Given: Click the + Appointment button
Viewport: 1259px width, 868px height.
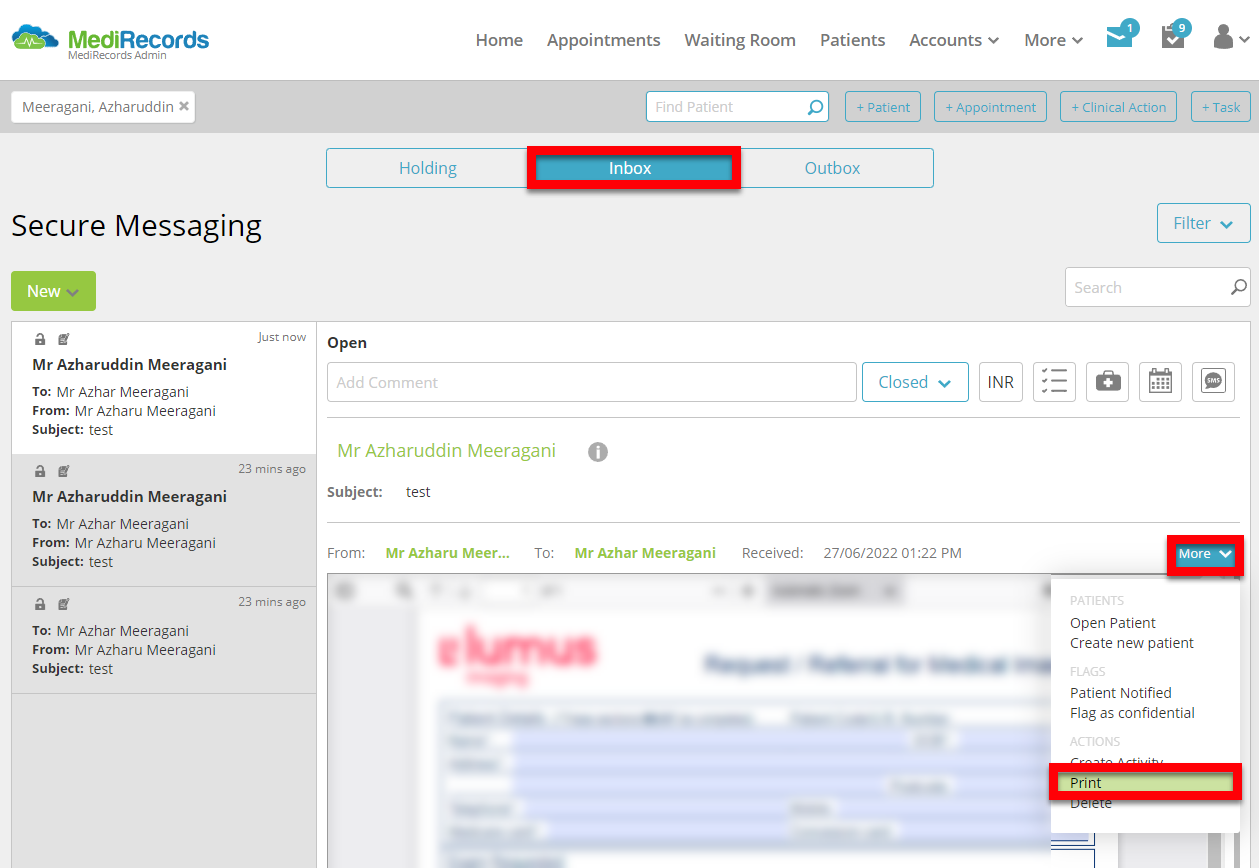Looking at the screenshot, I should tap(990, 107).
